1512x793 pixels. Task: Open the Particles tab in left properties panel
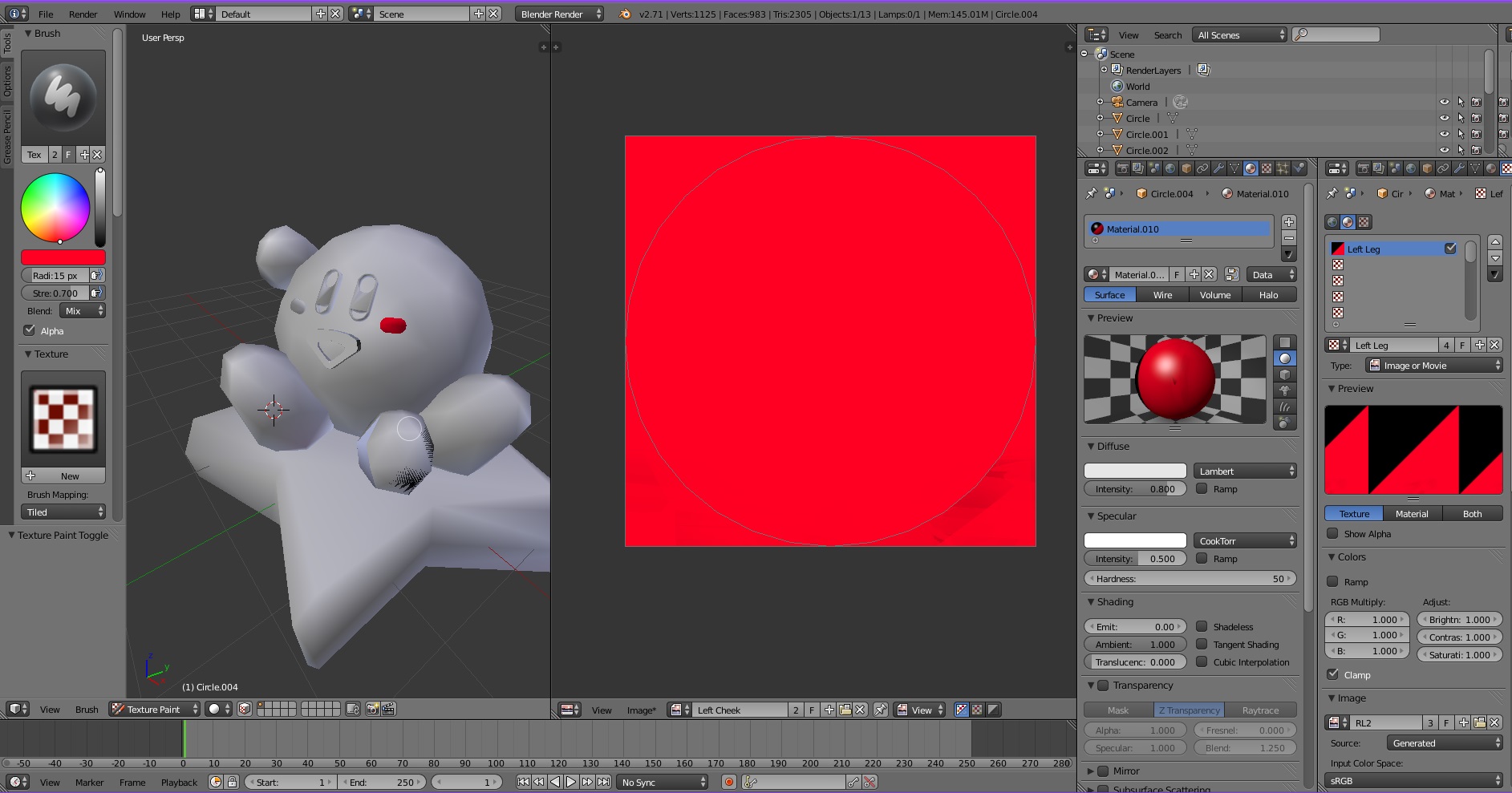[1283, 168]
